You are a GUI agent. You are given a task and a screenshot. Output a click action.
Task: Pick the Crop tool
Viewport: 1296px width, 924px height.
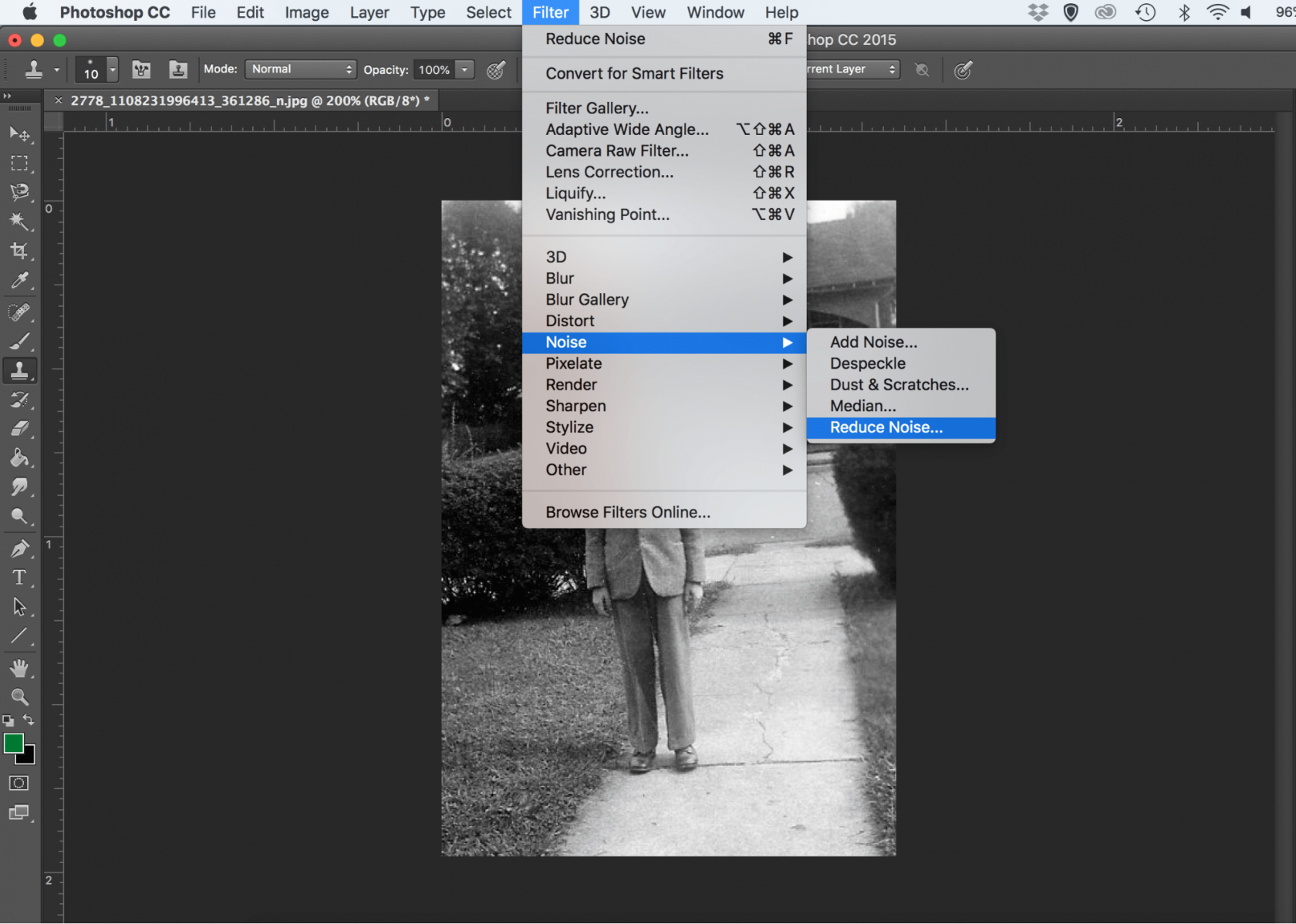click(x=20, y=250)
